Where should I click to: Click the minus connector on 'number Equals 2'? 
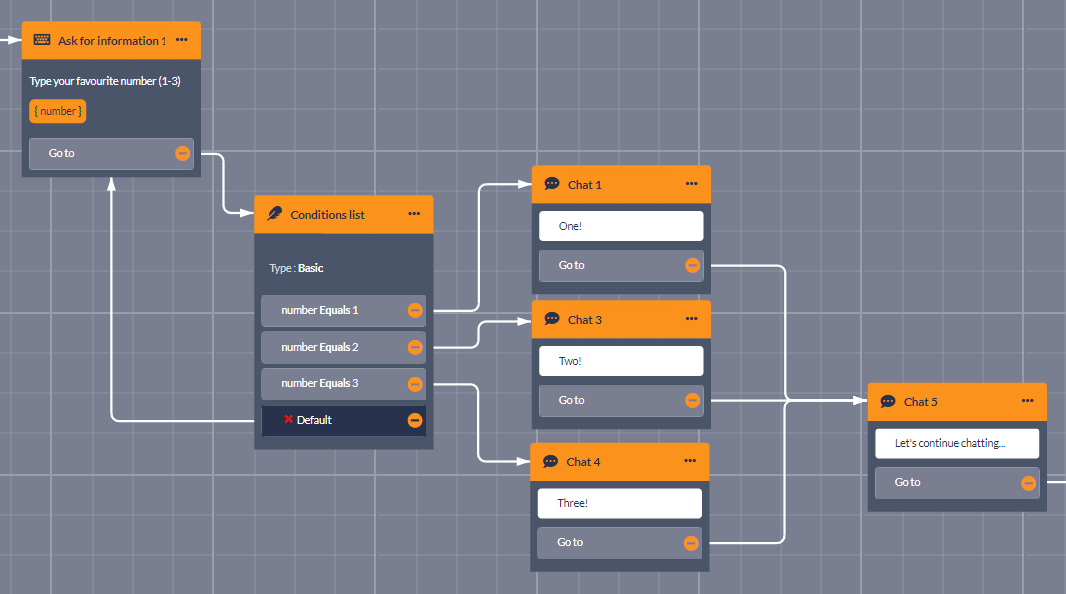[415, 347]
